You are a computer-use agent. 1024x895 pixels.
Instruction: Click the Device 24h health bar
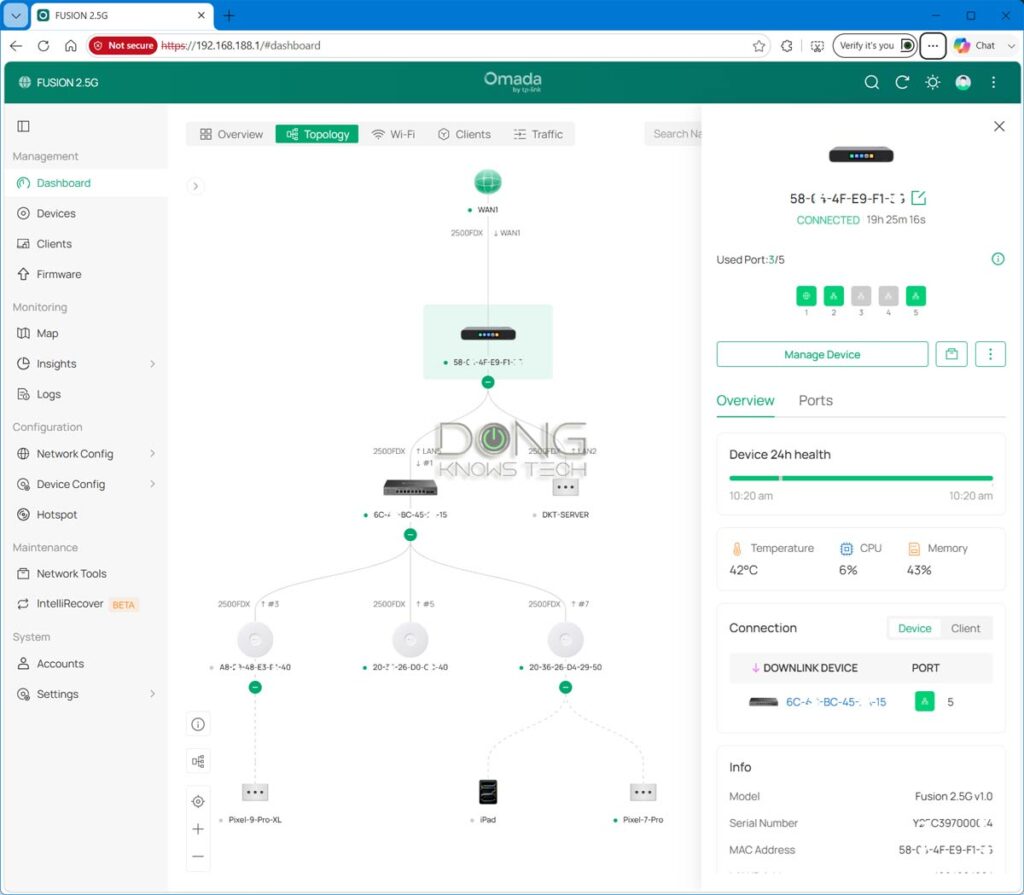coord(861,478)
